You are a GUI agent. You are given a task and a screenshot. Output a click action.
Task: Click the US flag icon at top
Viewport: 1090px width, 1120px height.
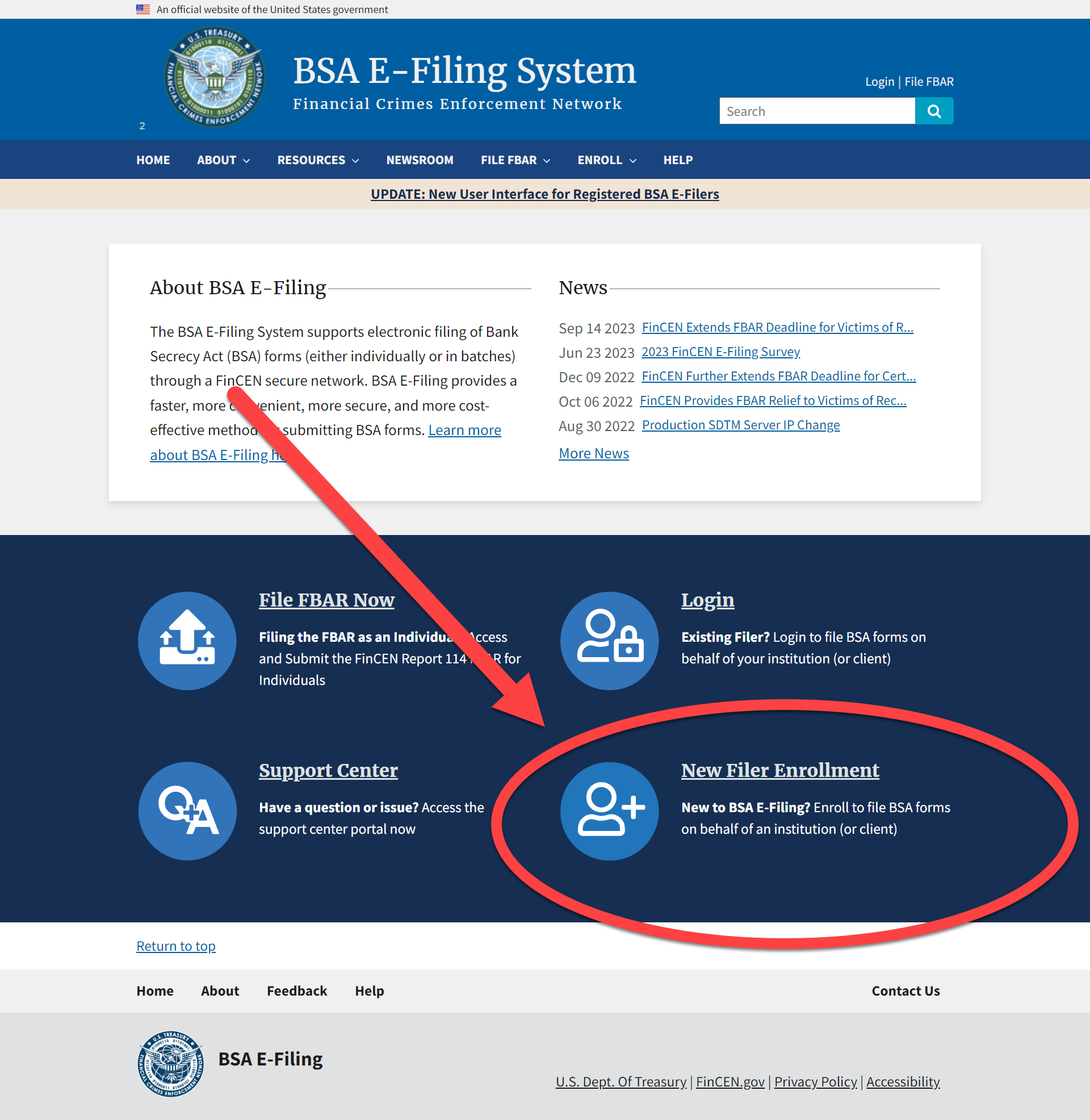[x=143, y=9]
